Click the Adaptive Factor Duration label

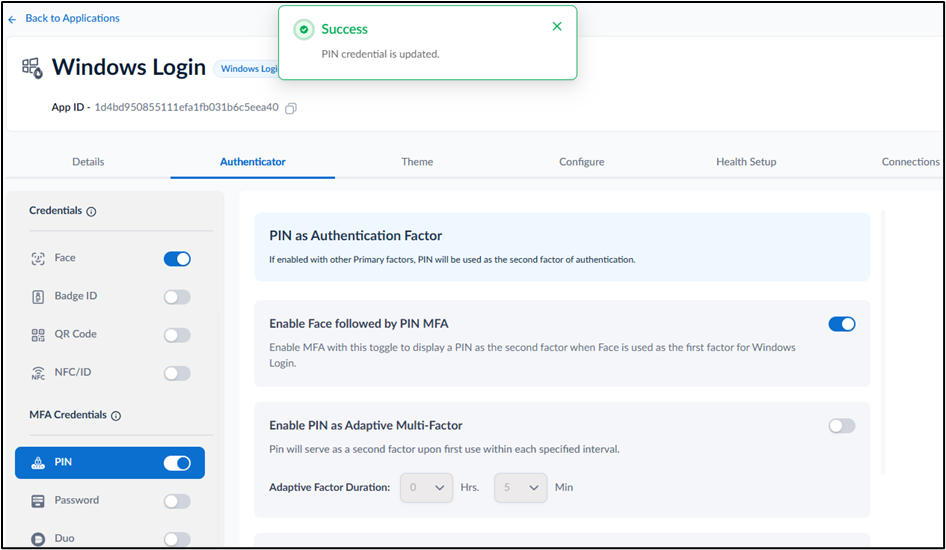[329, 487]
